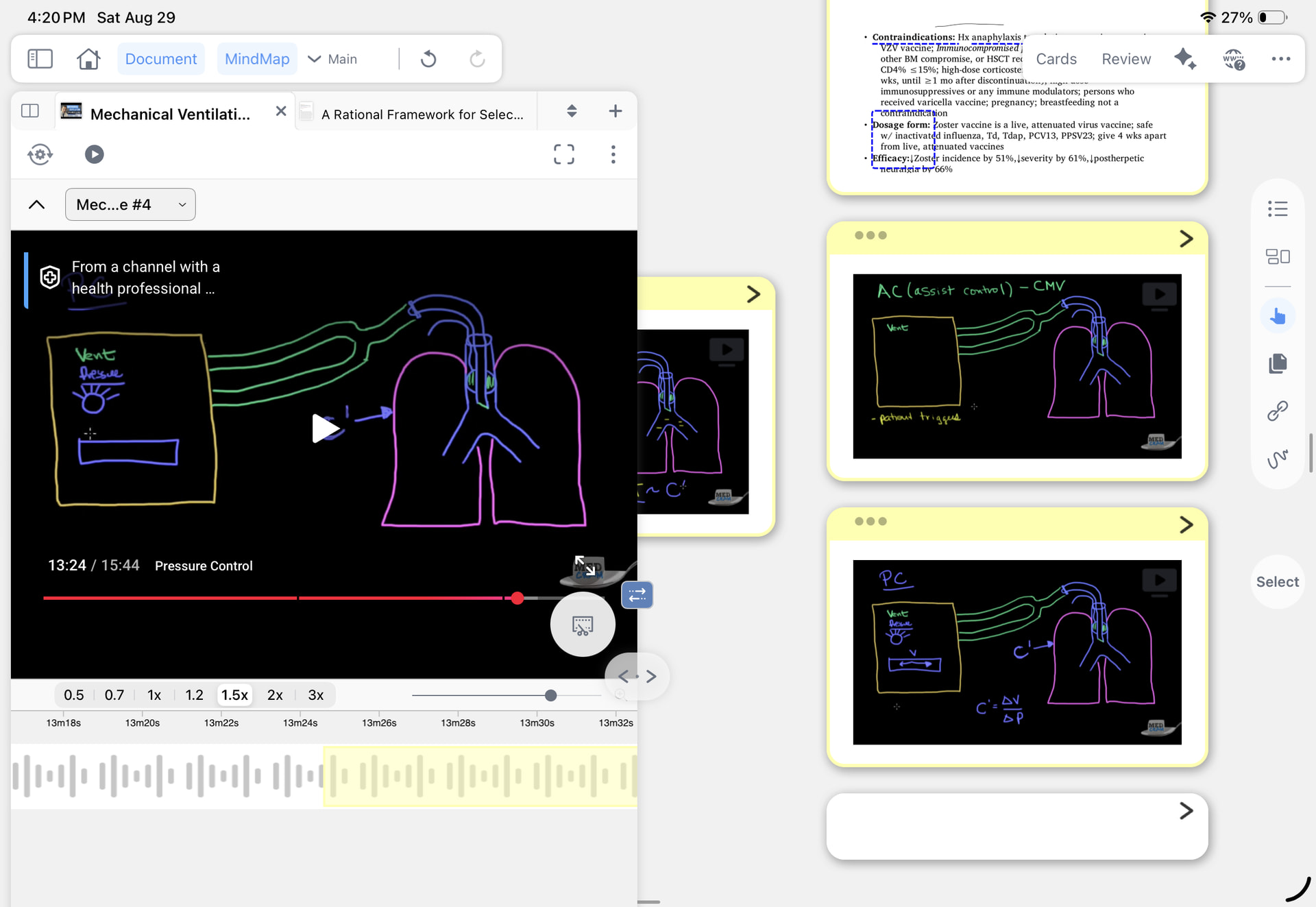The height and width of the screenshot is (907, 1316).
Task: Open the web search help icon
Action: click(1234, 59)
